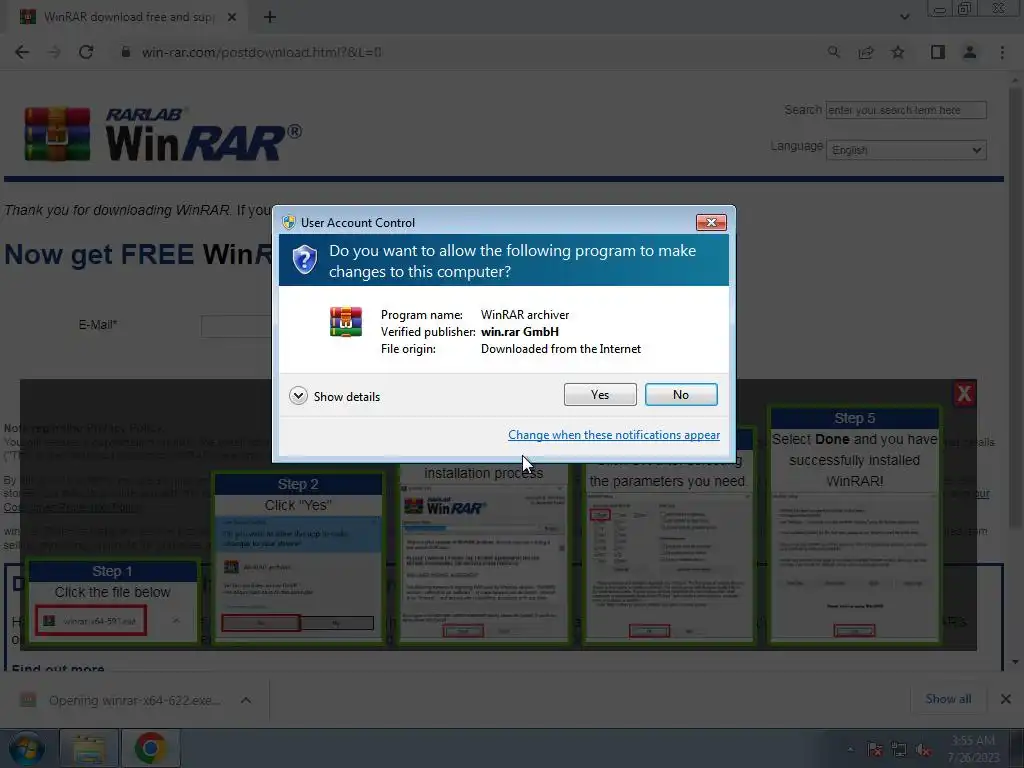Close the Chrome downloads bar
Viewport: 1024px width, 768px height.
click(1006, 699)
